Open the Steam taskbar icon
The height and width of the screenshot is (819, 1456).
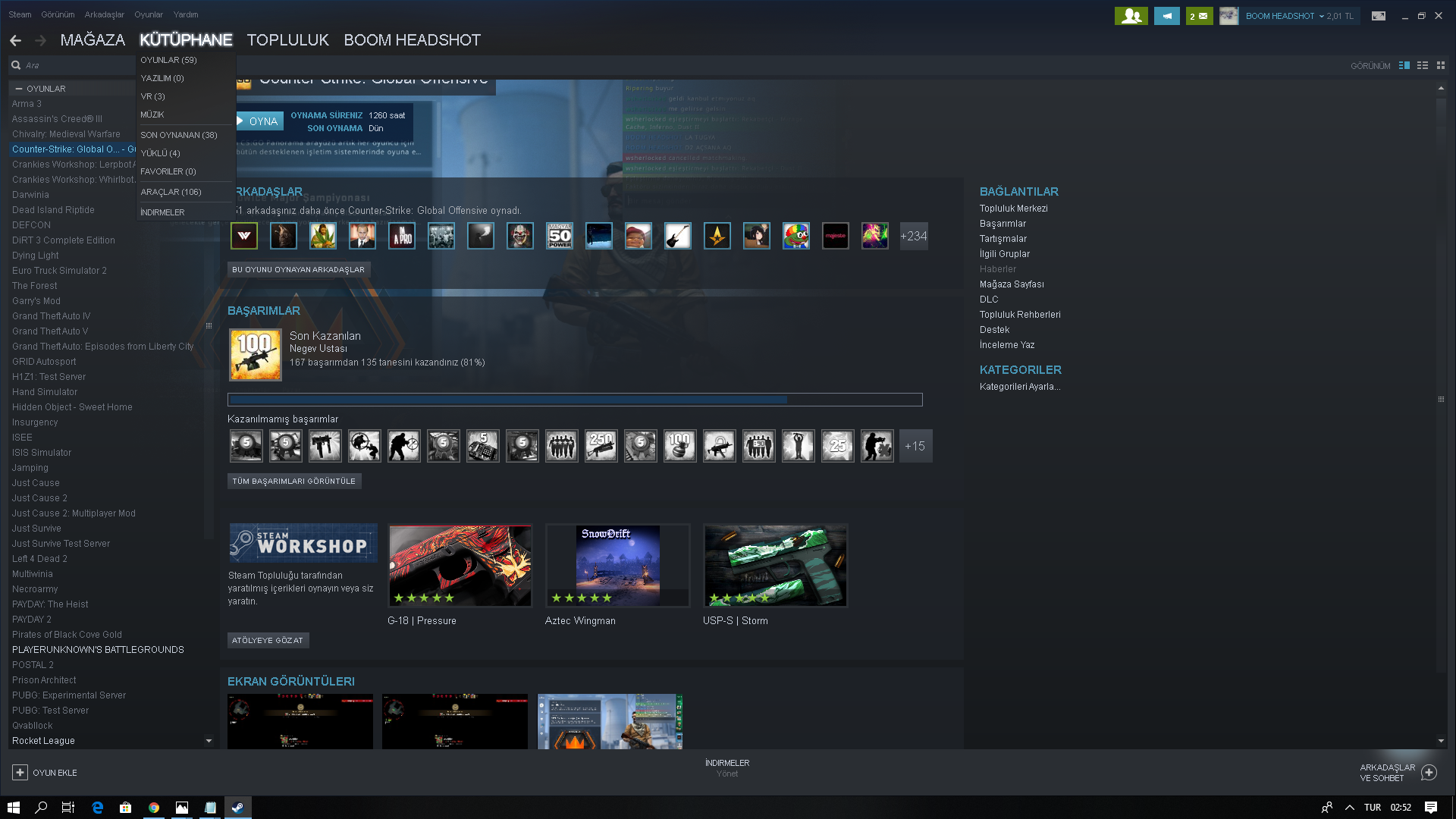[x=237, y=808]
